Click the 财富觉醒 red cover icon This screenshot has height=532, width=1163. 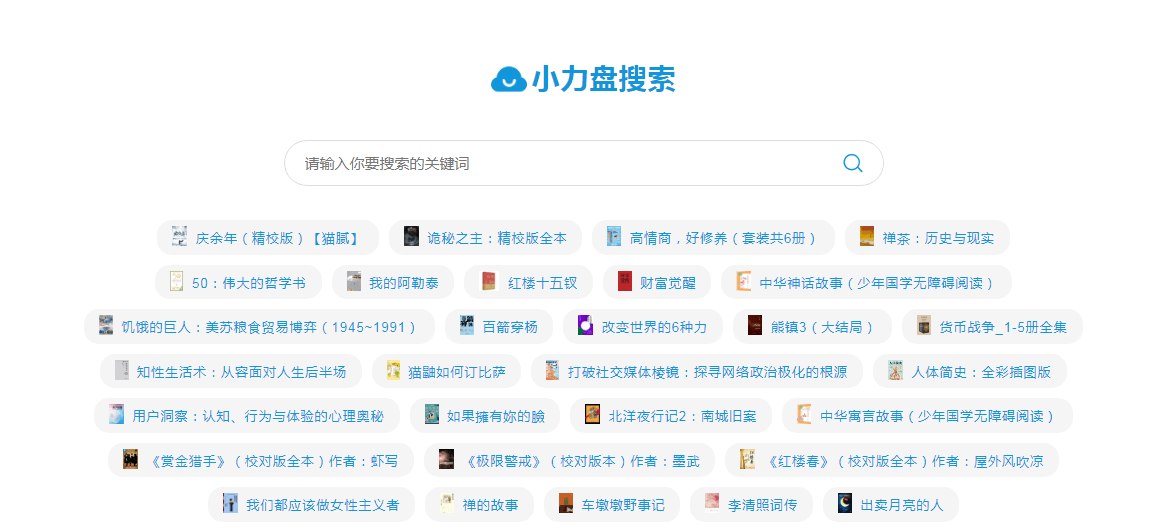[625, 282]
